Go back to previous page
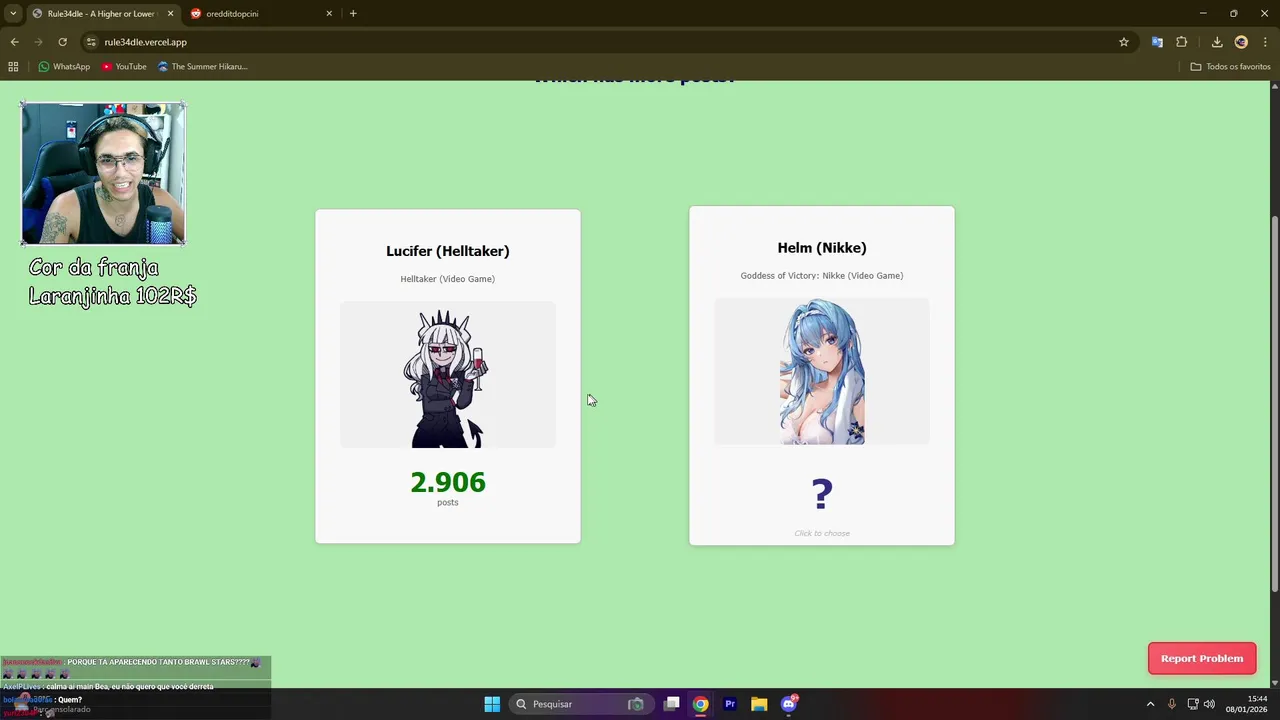Viewport: 1280px width, 720px height. [14, 42]
